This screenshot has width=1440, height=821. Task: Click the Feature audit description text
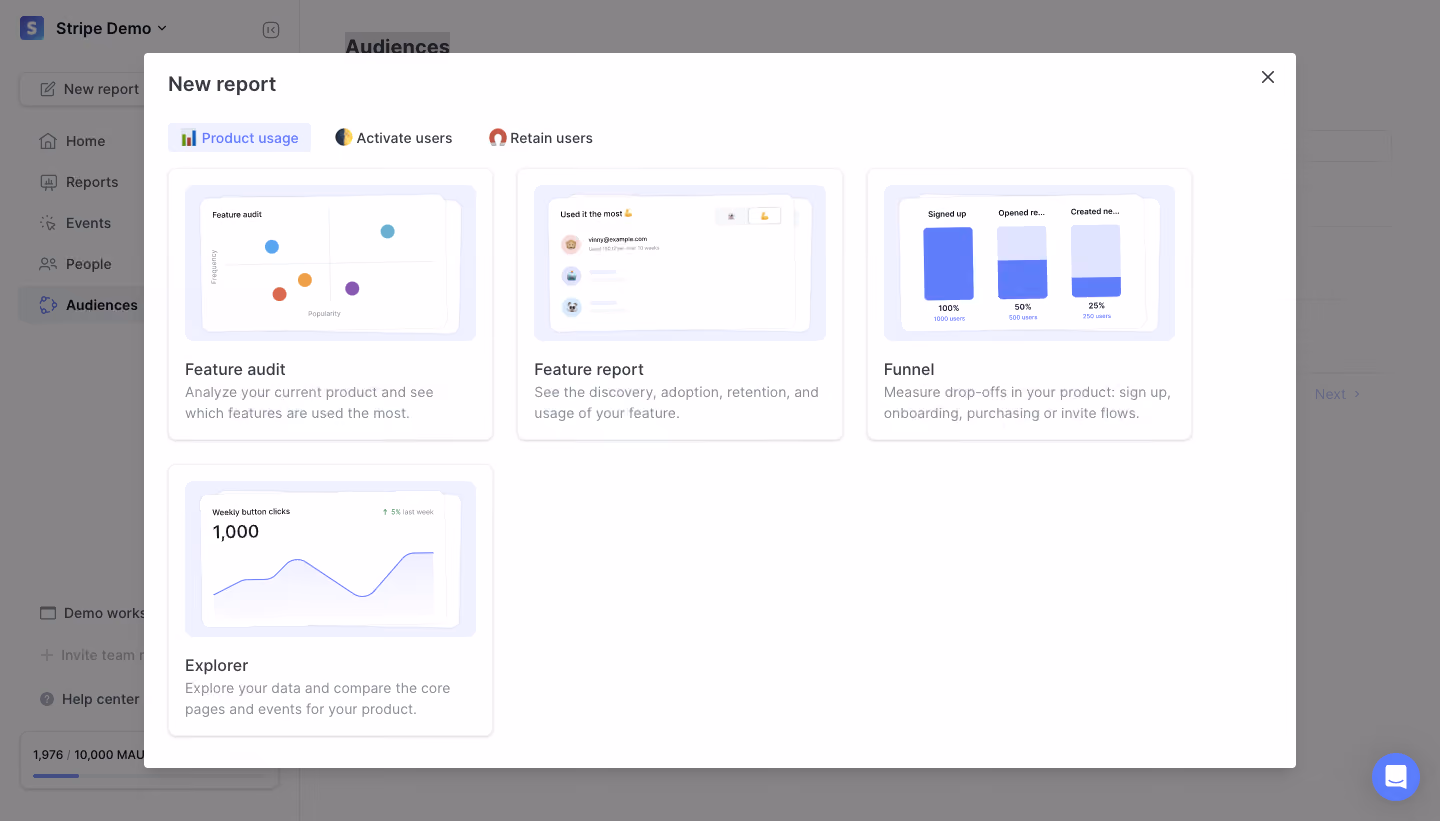click(x=309, y=403)
